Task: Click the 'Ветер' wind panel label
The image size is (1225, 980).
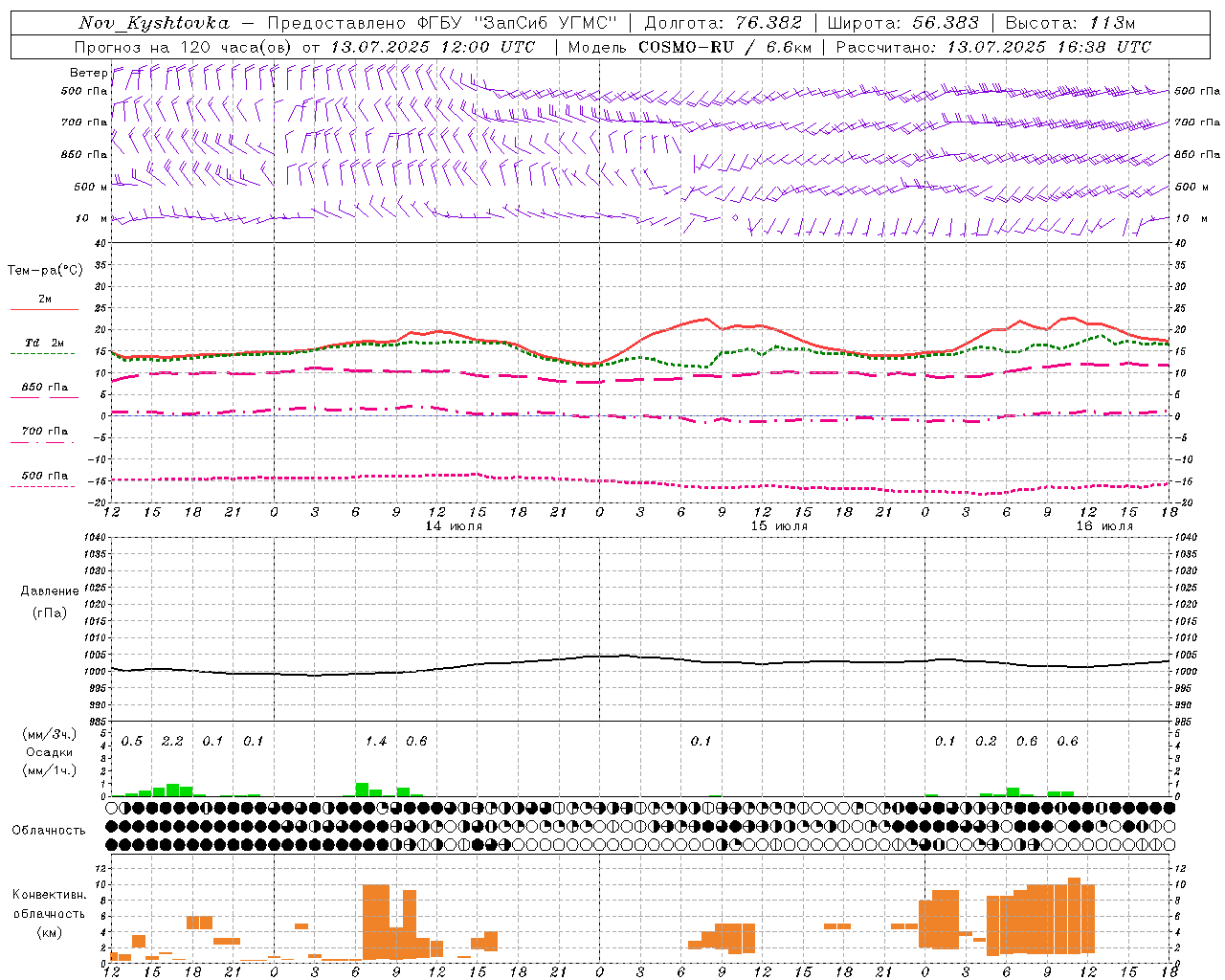Action: 88,73
